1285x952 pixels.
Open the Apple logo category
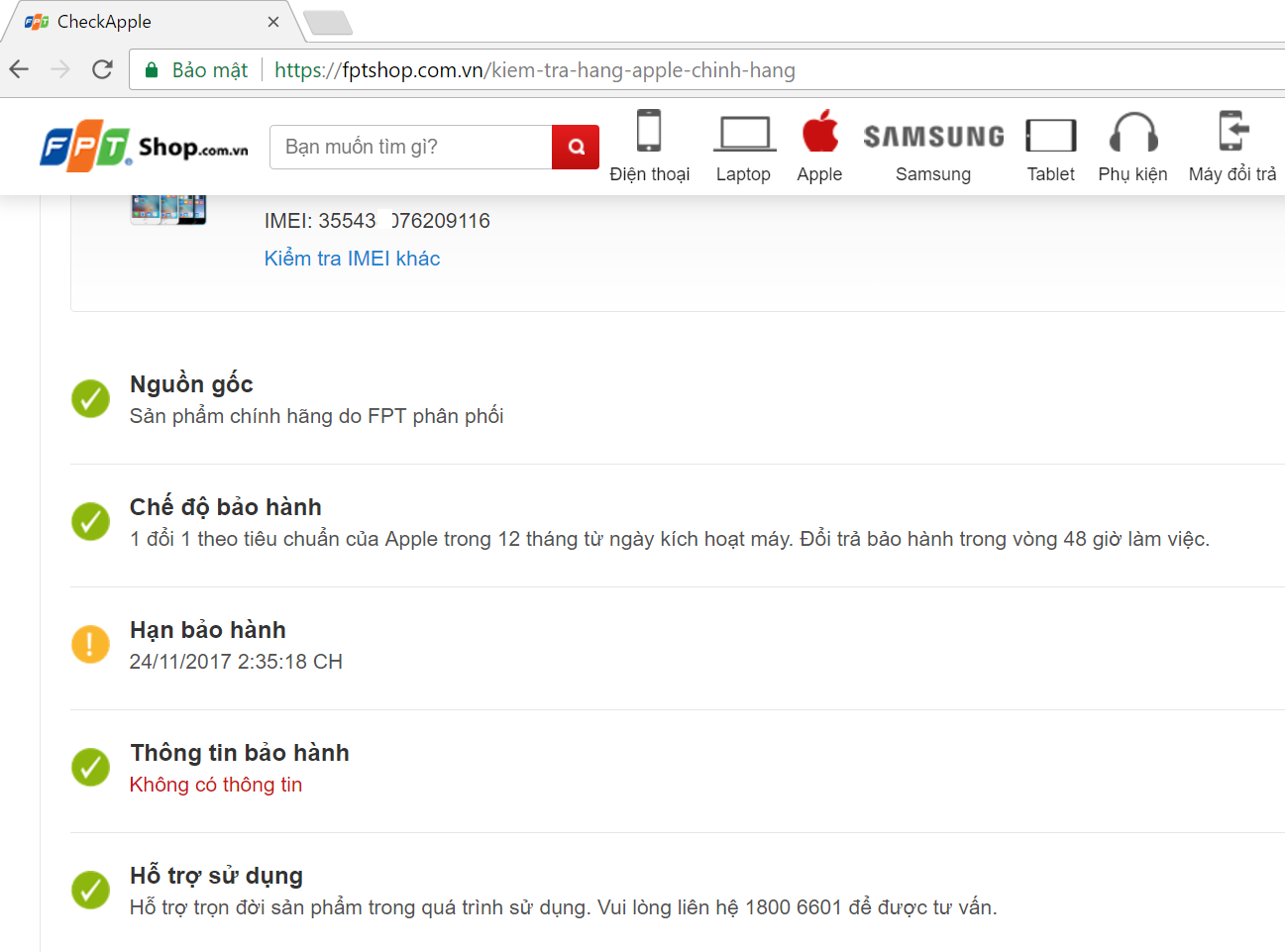820,130
